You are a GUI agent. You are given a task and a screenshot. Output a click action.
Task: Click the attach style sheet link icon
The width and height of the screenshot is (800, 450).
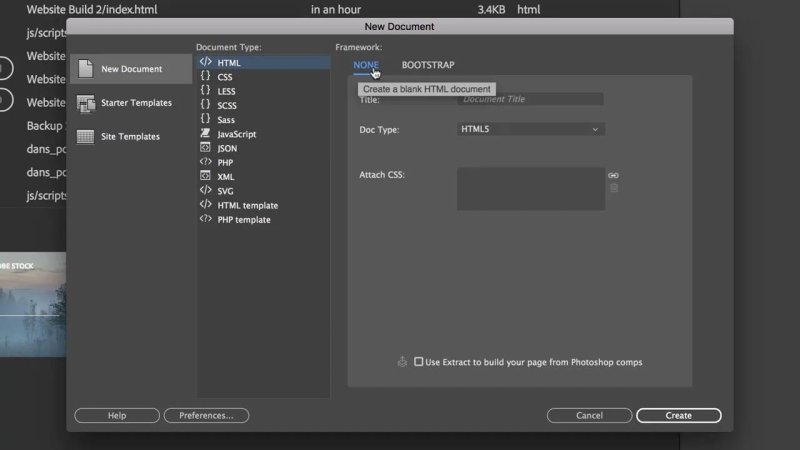[614, 176]
